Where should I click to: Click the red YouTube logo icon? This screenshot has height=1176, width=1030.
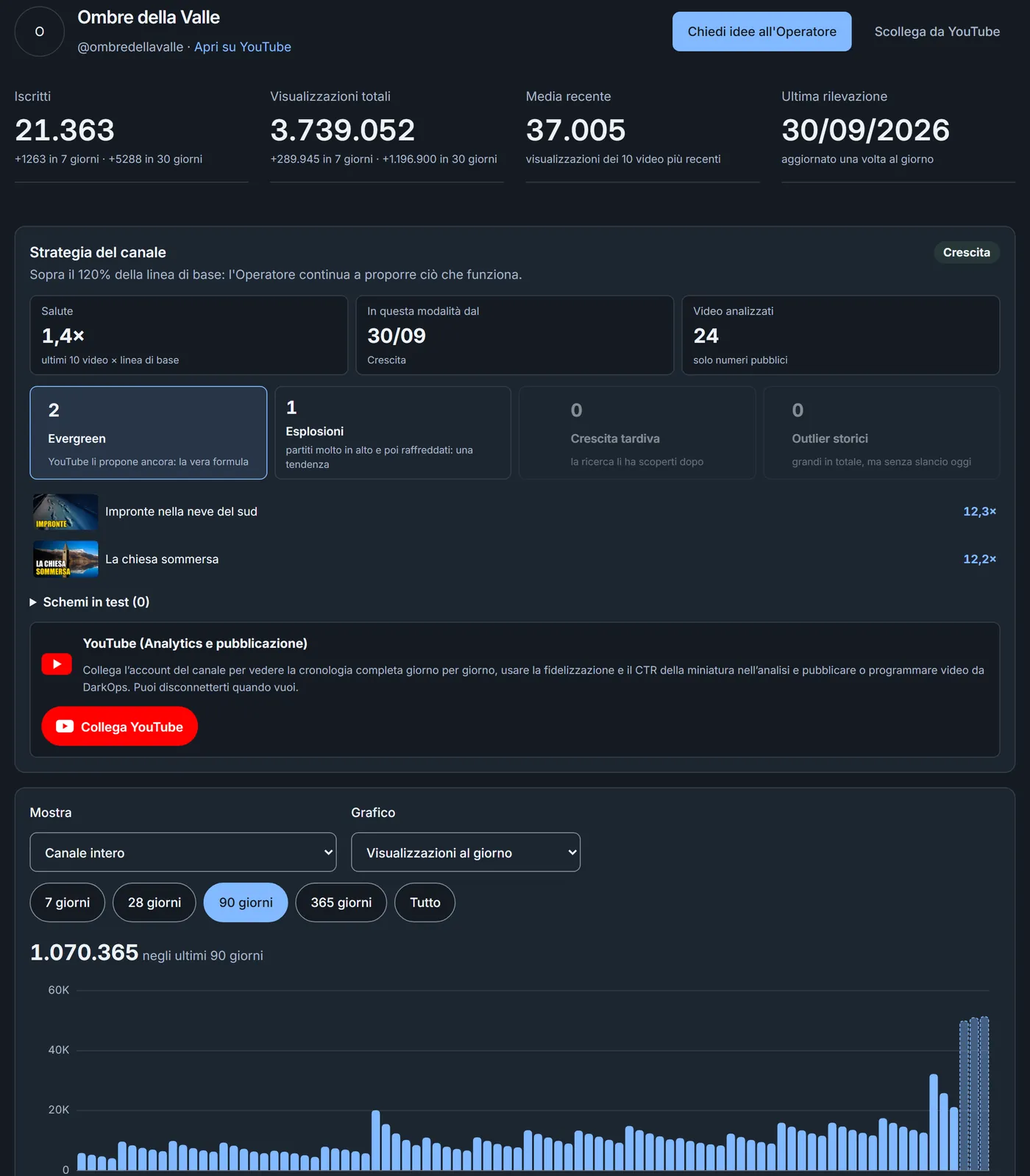click(57, 664)
